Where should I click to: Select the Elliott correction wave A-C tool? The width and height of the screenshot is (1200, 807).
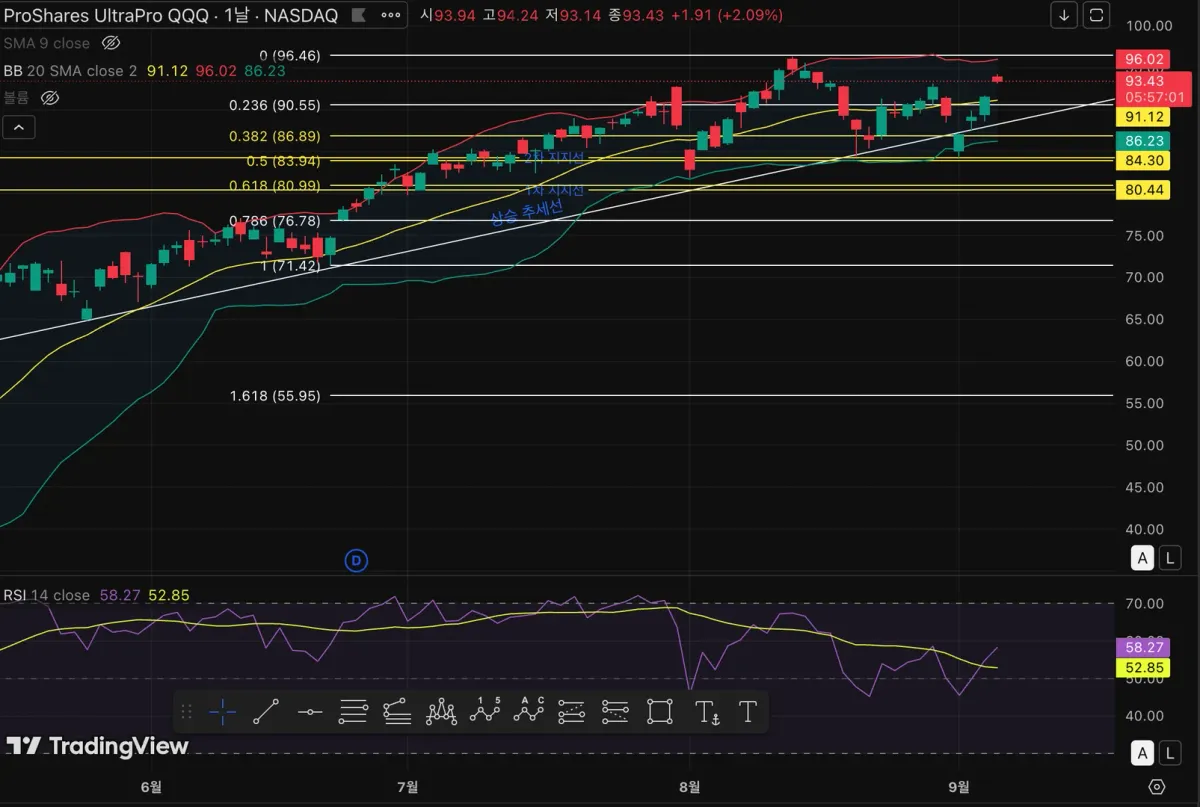529,712
